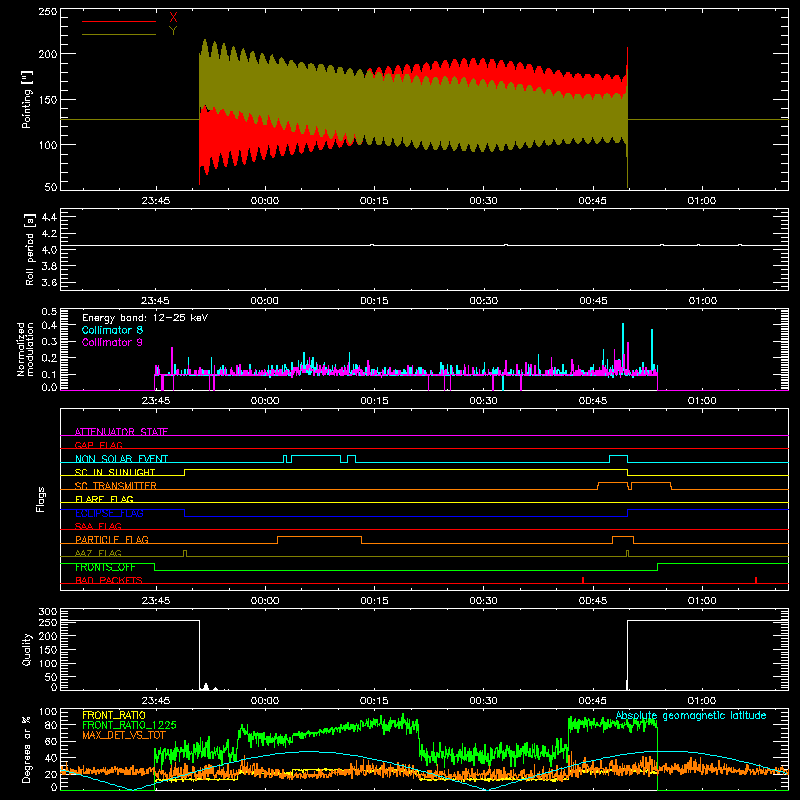Viewport: 800px width, 800px height.
Task: Click the 300 tick on Quality axis
Action: tap(48, 612)
